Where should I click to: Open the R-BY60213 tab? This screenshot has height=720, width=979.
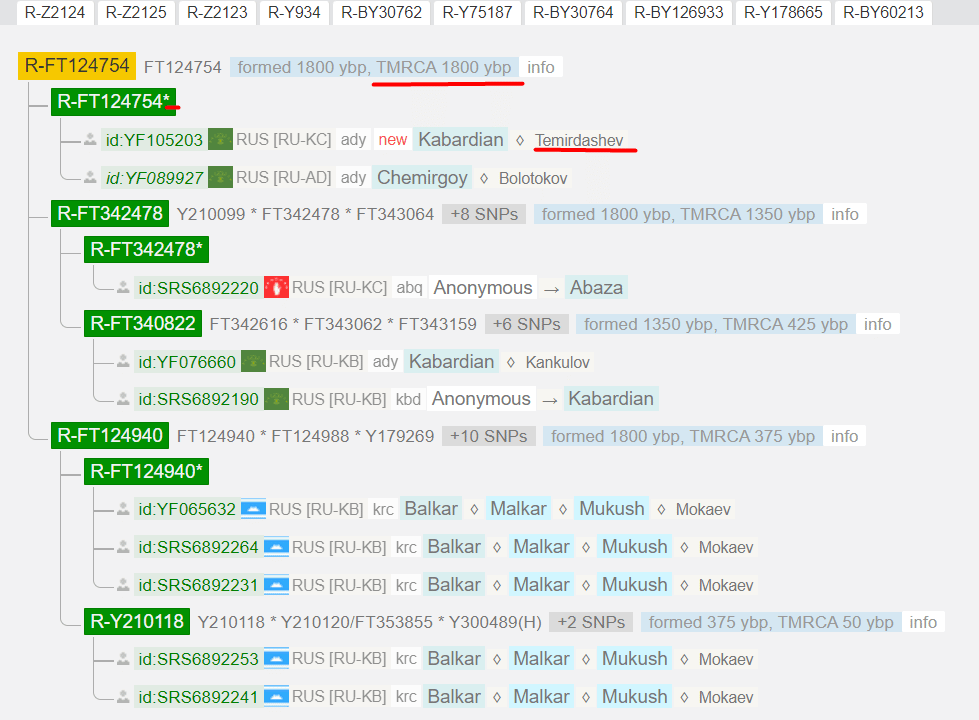click(883, 12)
